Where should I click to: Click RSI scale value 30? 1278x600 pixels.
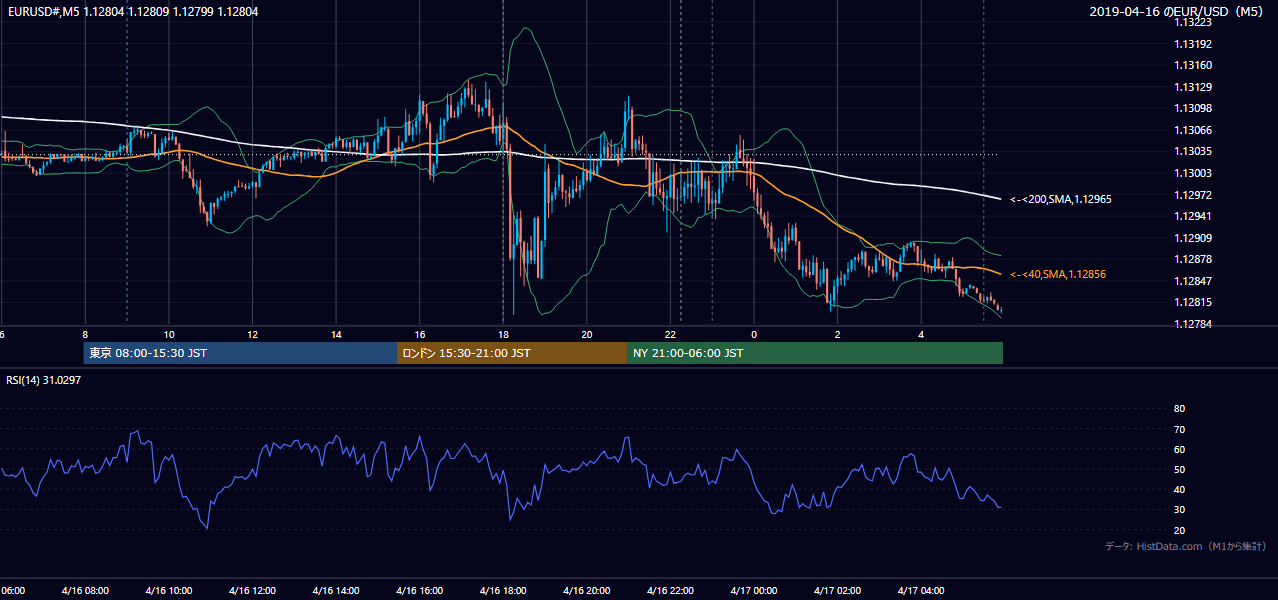[x=1179, y=510]
